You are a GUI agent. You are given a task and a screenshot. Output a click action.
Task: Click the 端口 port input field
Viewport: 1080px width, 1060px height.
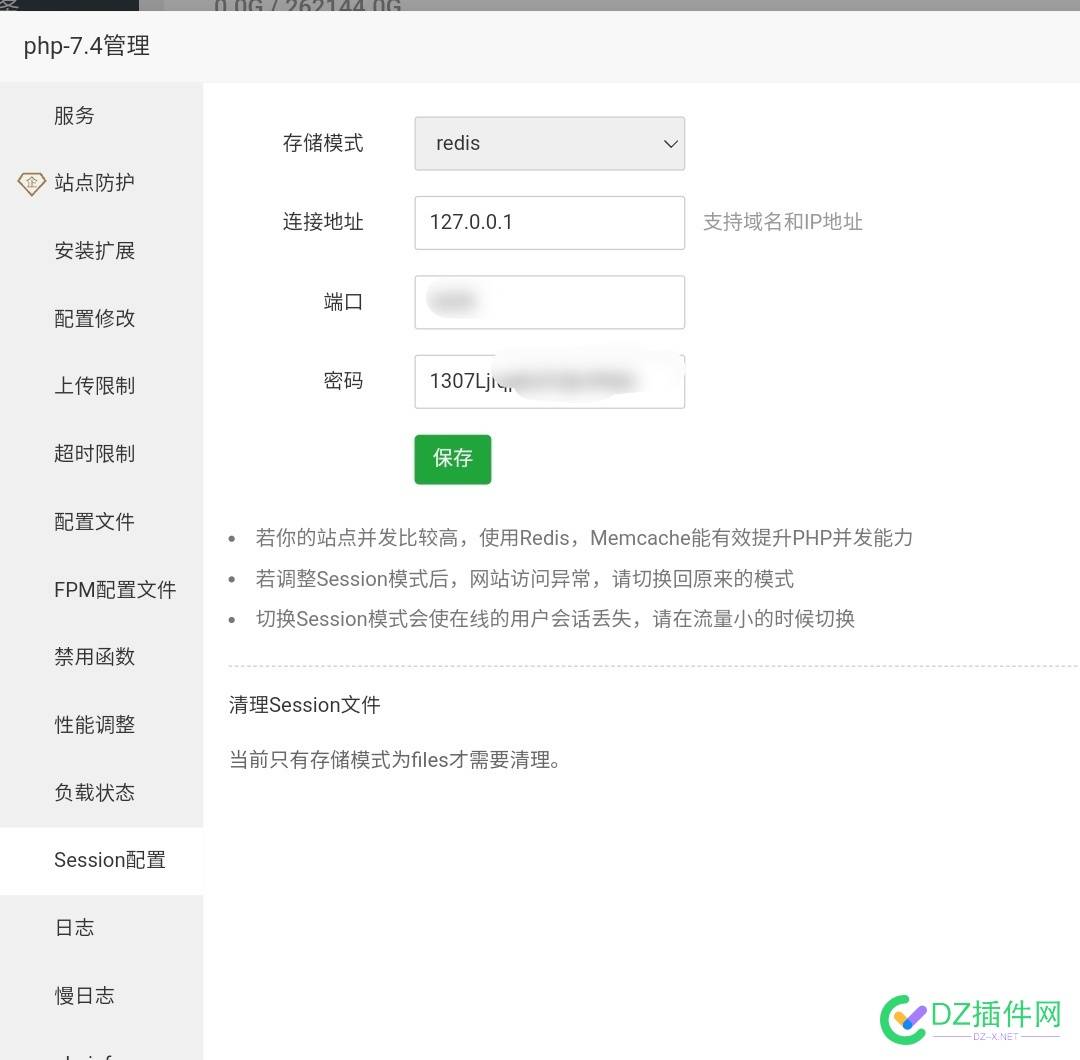tap(549, 302)
